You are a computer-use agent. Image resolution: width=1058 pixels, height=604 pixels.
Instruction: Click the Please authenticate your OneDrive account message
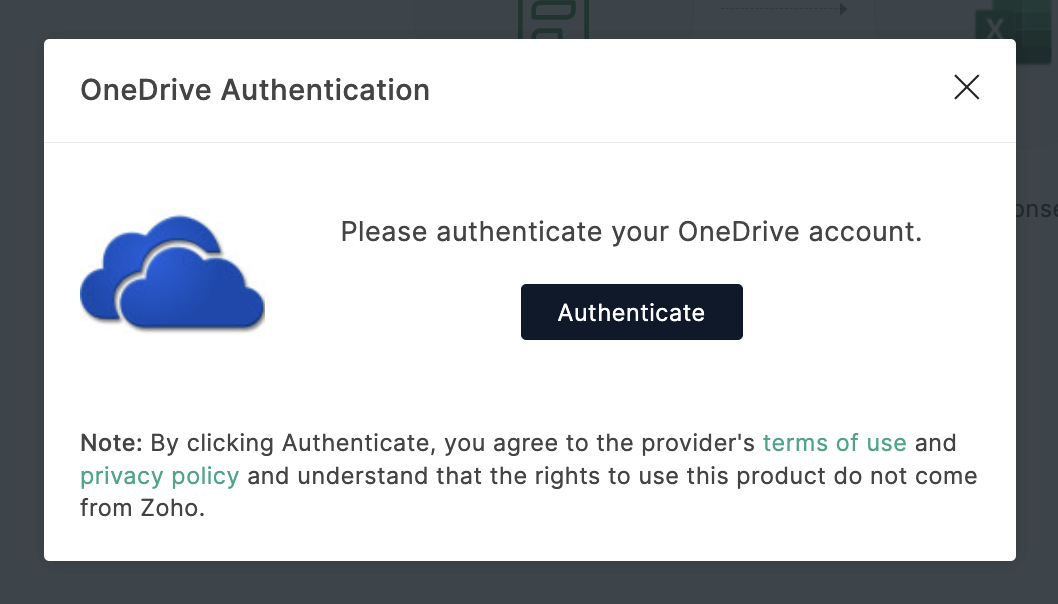(631, 231)
